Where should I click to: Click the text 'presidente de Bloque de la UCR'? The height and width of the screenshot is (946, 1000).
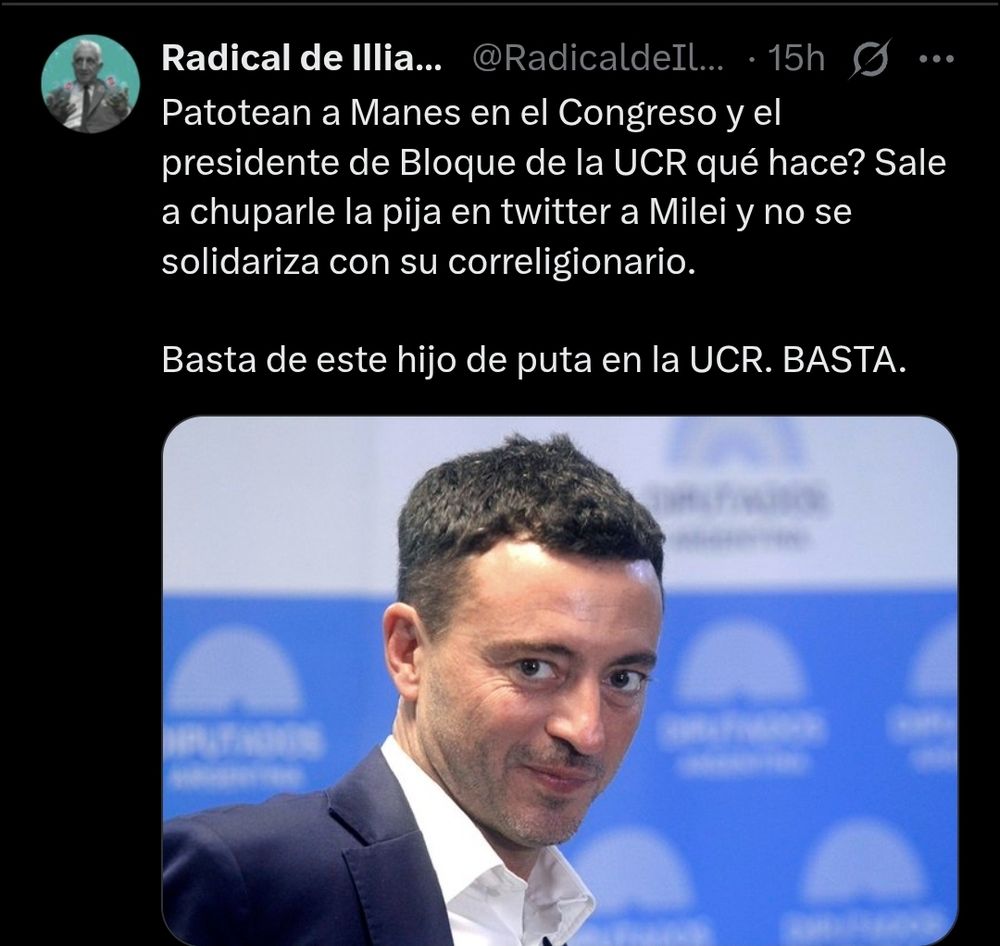[424, 163]
